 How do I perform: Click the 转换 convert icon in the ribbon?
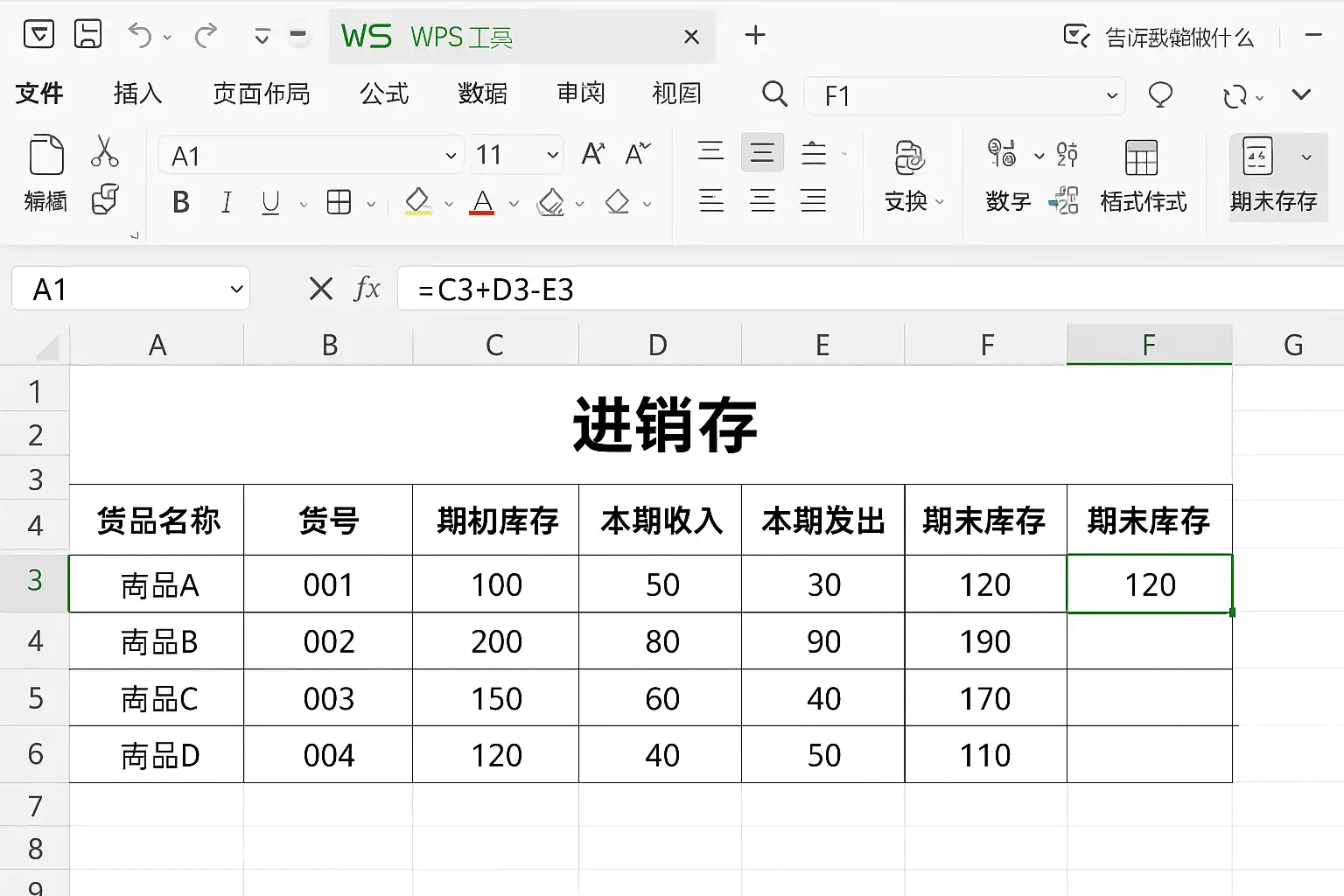click(909, 158)
